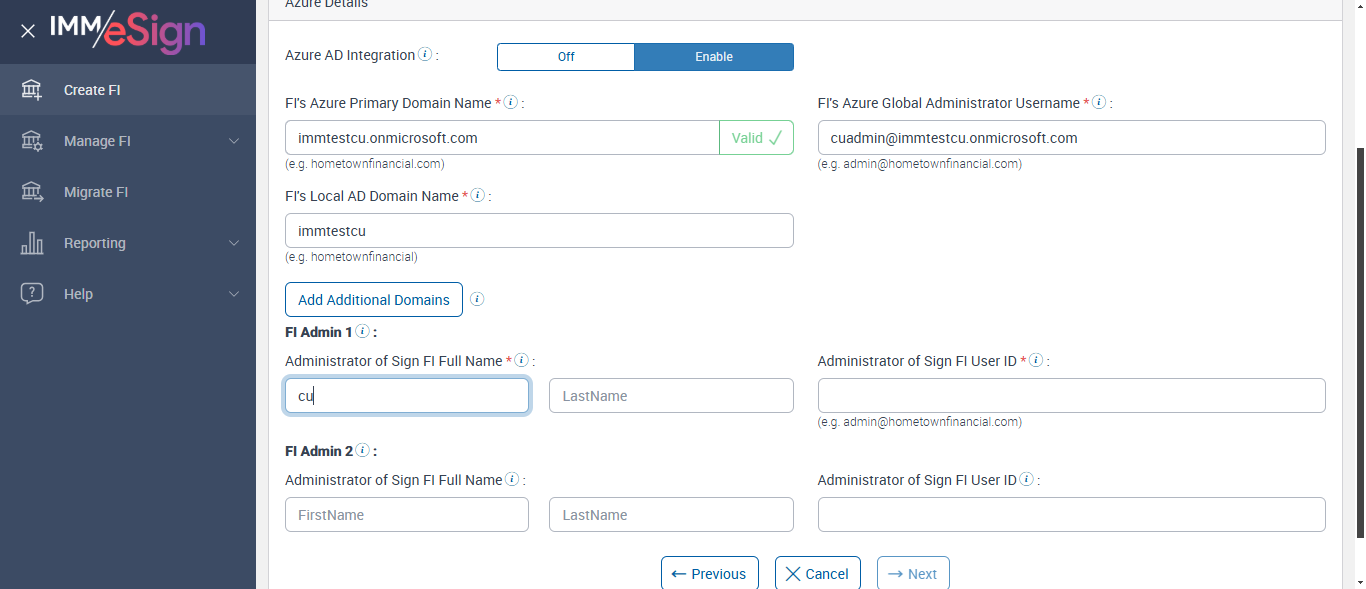Go to Migrate FI in sidebar
This screenshot has height=589, width=1366.
pos(96,192)
